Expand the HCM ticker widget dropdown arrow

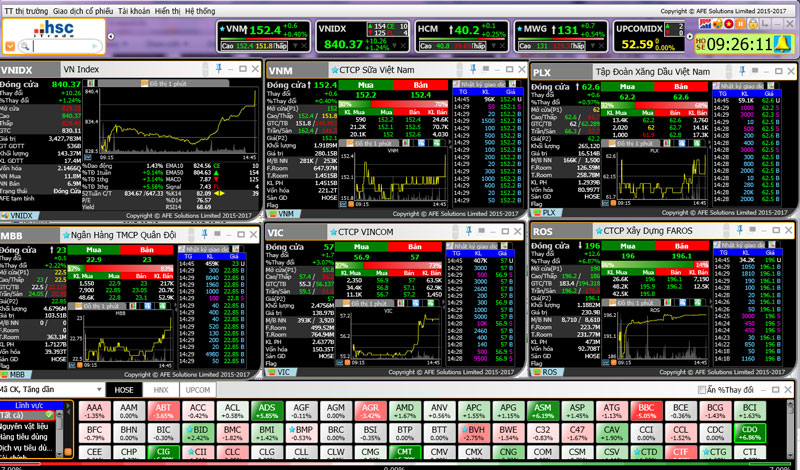click(x=493, y=46)
